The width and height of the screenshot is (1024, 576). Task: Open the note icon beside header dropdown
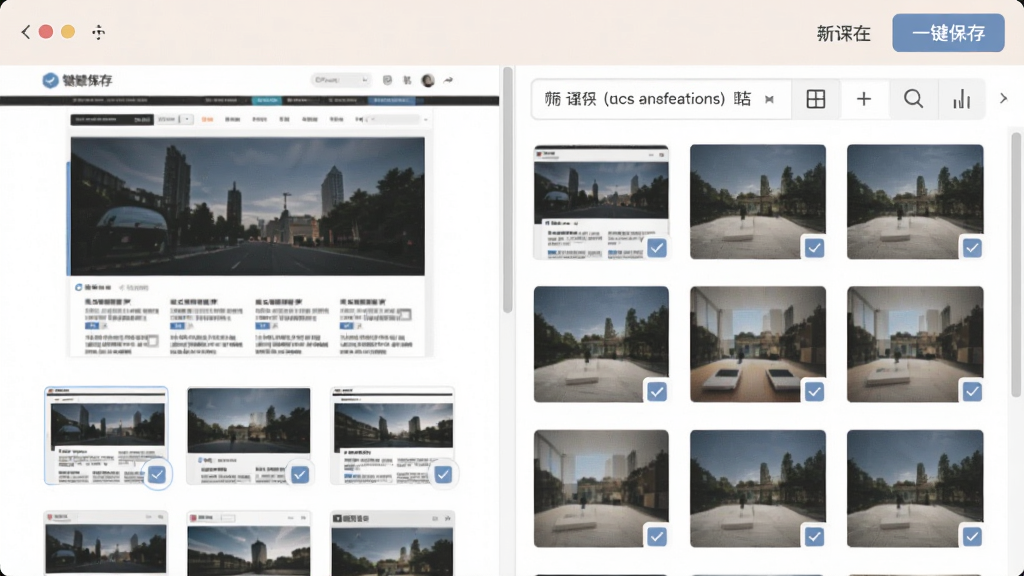pos(387,80)
